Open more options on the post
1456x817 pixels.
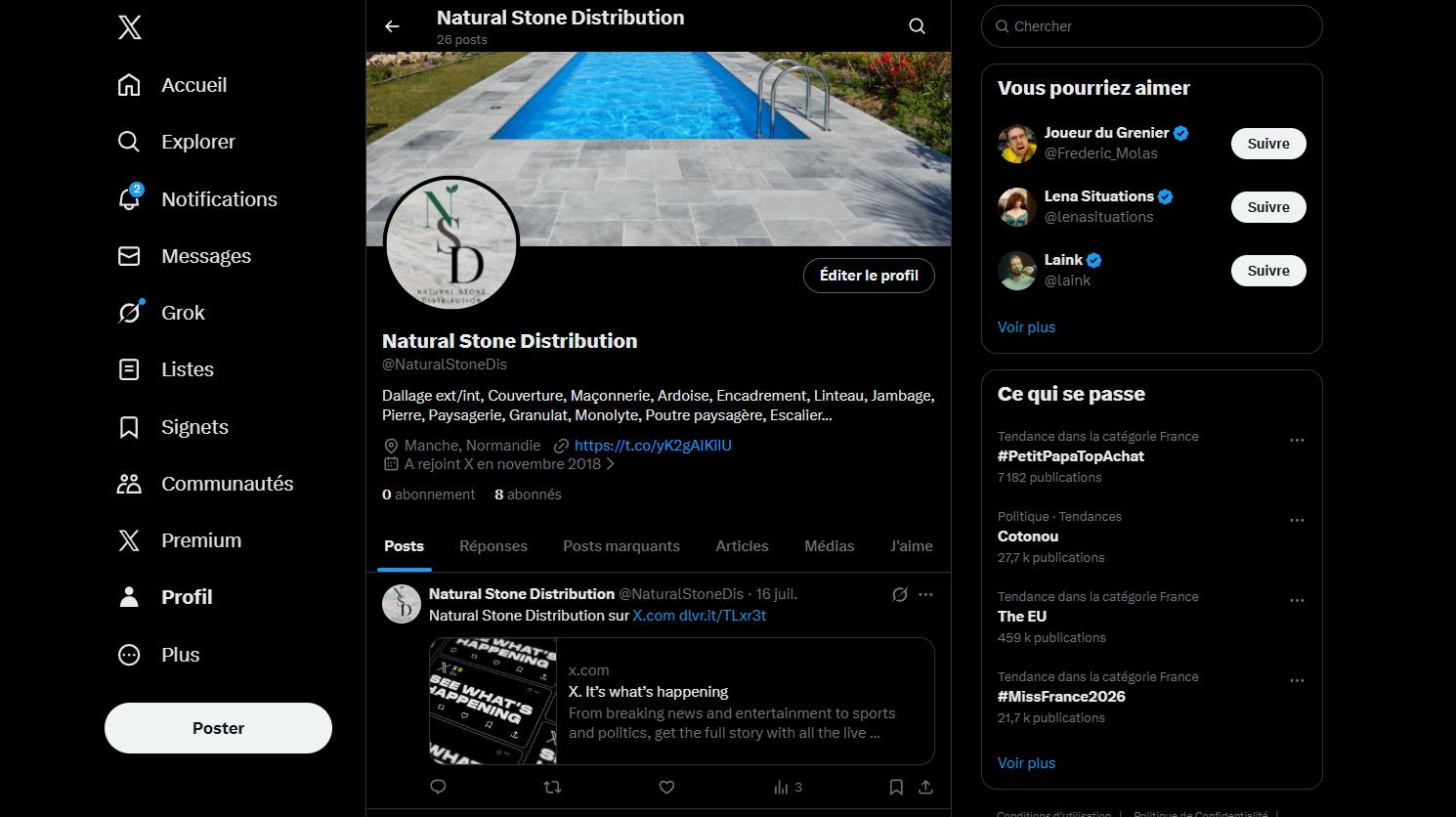(925, 594)
